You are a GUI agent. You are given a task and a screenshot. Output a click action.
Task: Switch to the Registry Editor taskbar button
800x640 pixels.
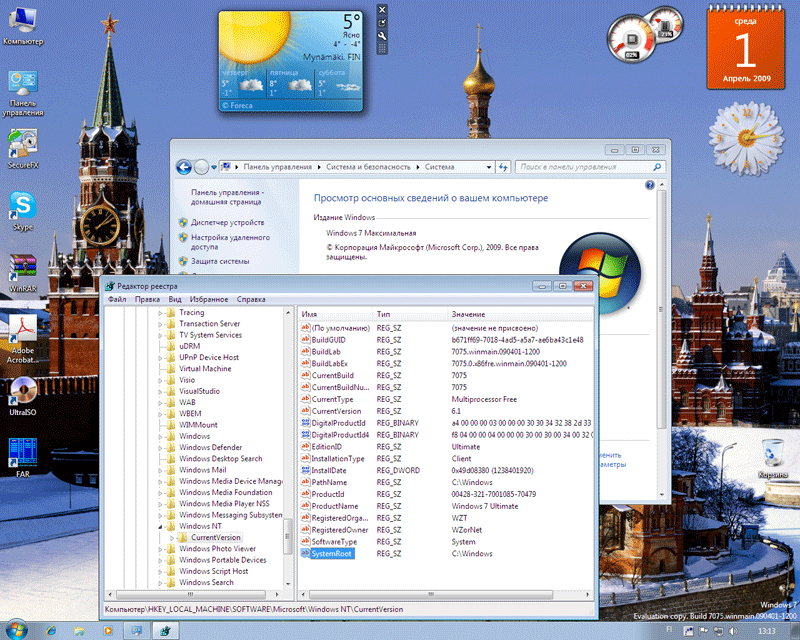165,631
